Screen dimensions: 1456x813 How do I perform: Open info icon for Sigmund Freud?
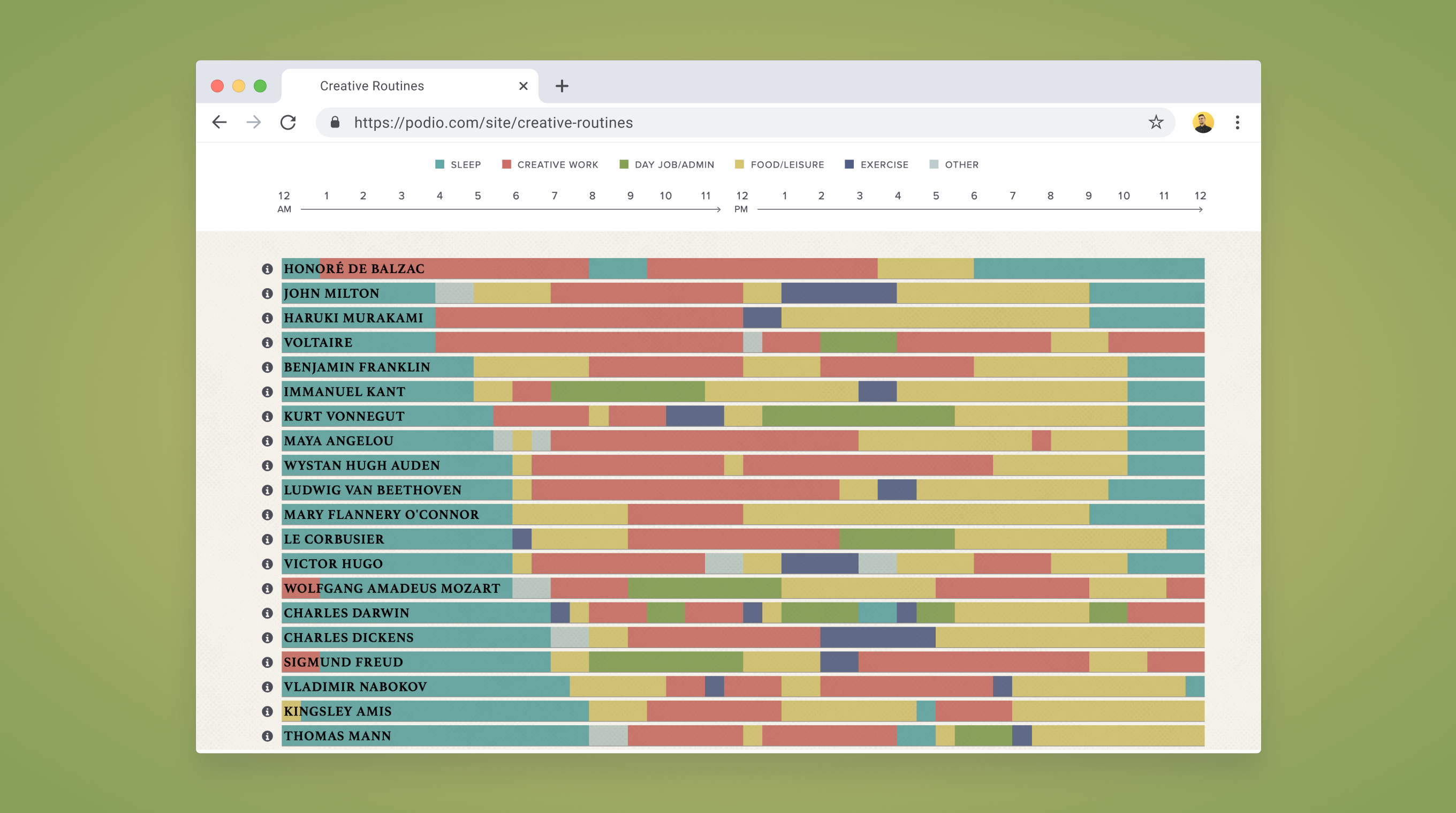click(267, 663)
